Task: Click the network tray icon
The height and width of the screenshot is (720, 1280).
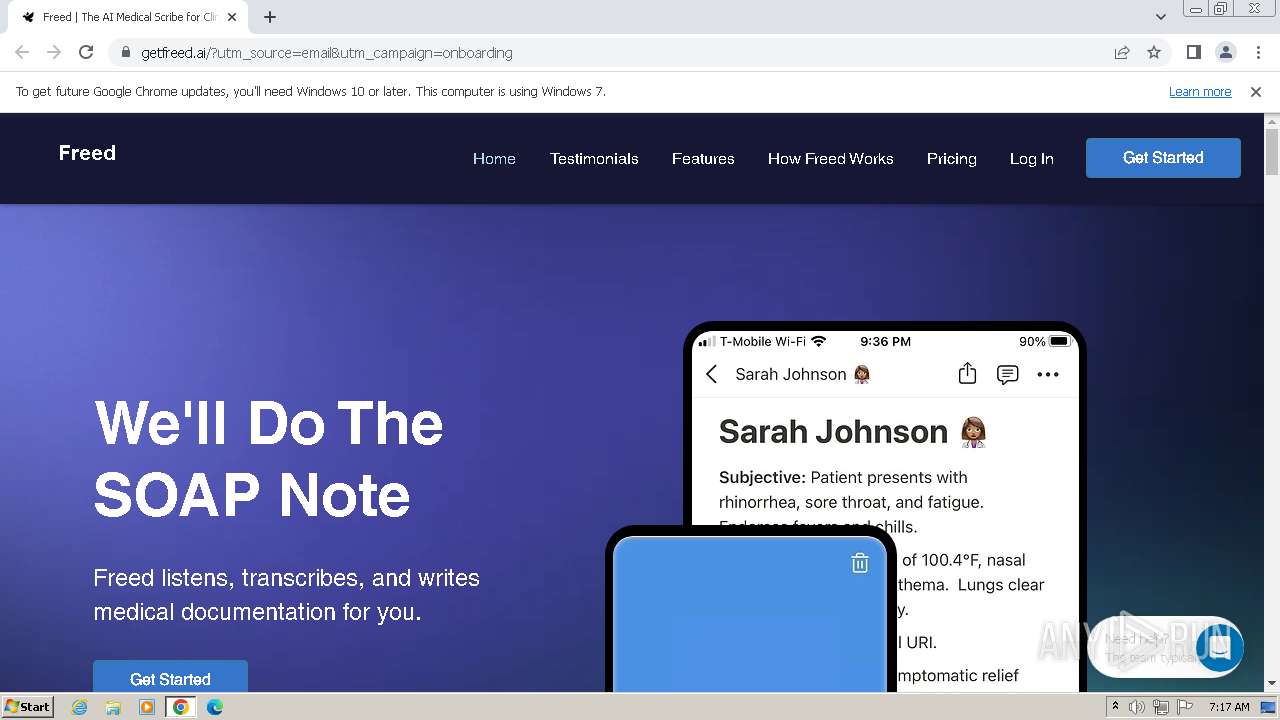Action: 1161,707
